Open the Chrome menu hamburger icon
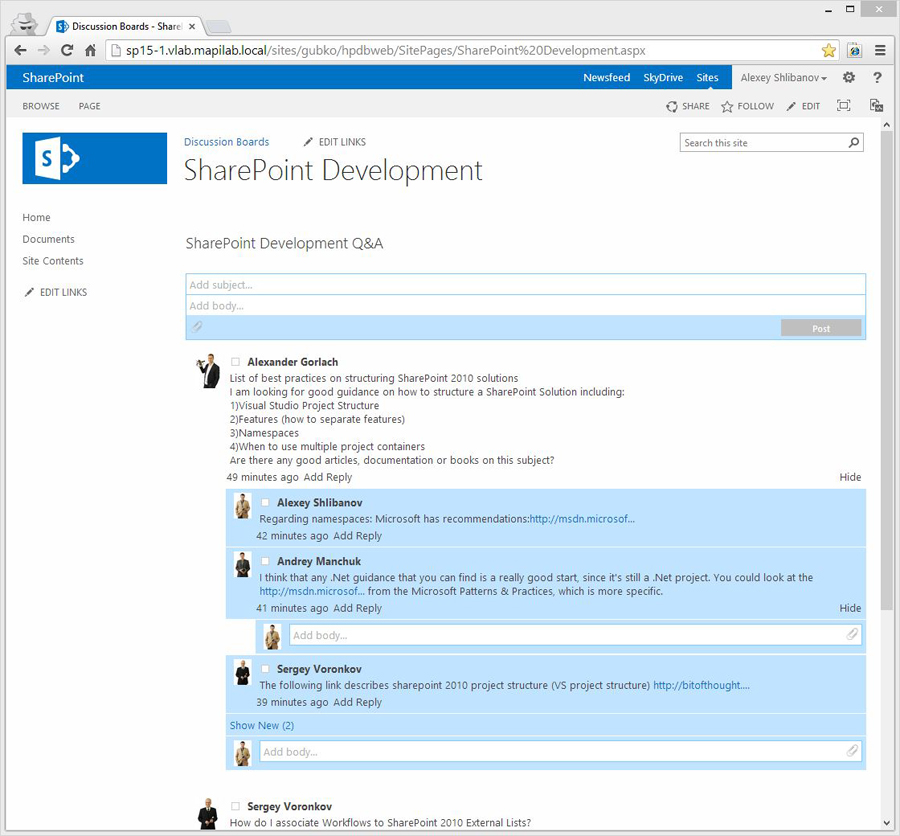 click(880, 51)
